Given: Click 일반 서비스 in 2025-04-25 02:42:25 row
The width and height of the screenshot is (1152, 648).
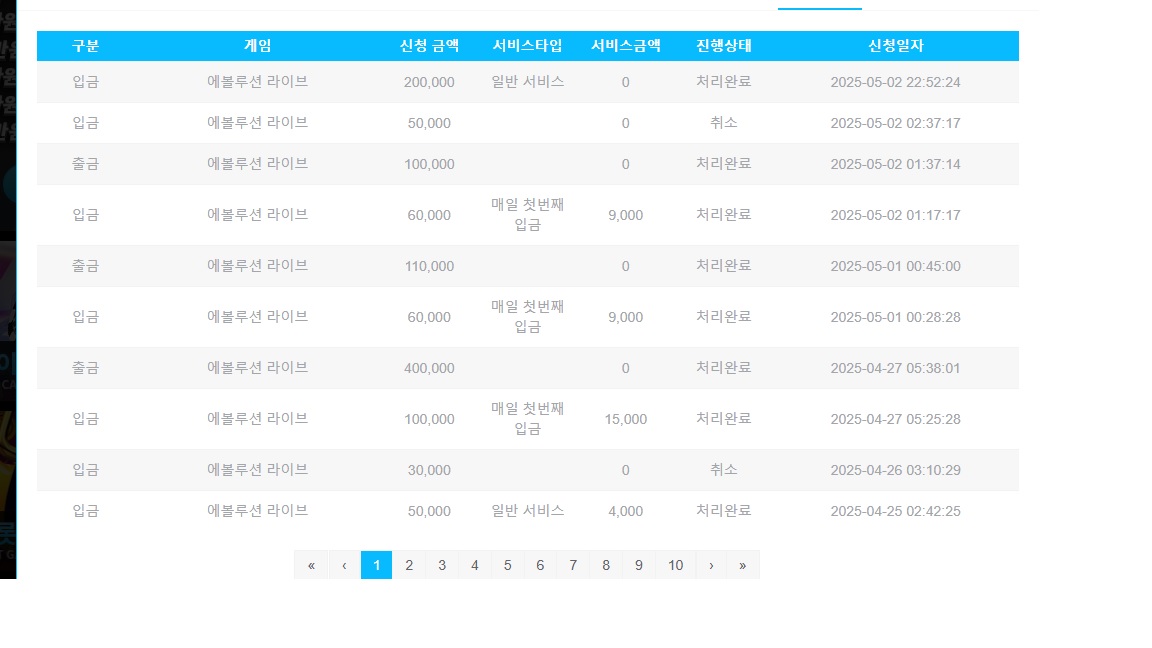Looking at the screenshot, I should click(x=528, y=511).
